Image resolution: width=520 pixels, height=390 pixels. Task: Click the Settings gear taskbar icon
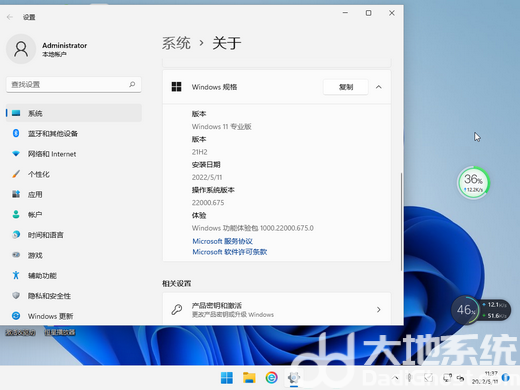[294, 378]
